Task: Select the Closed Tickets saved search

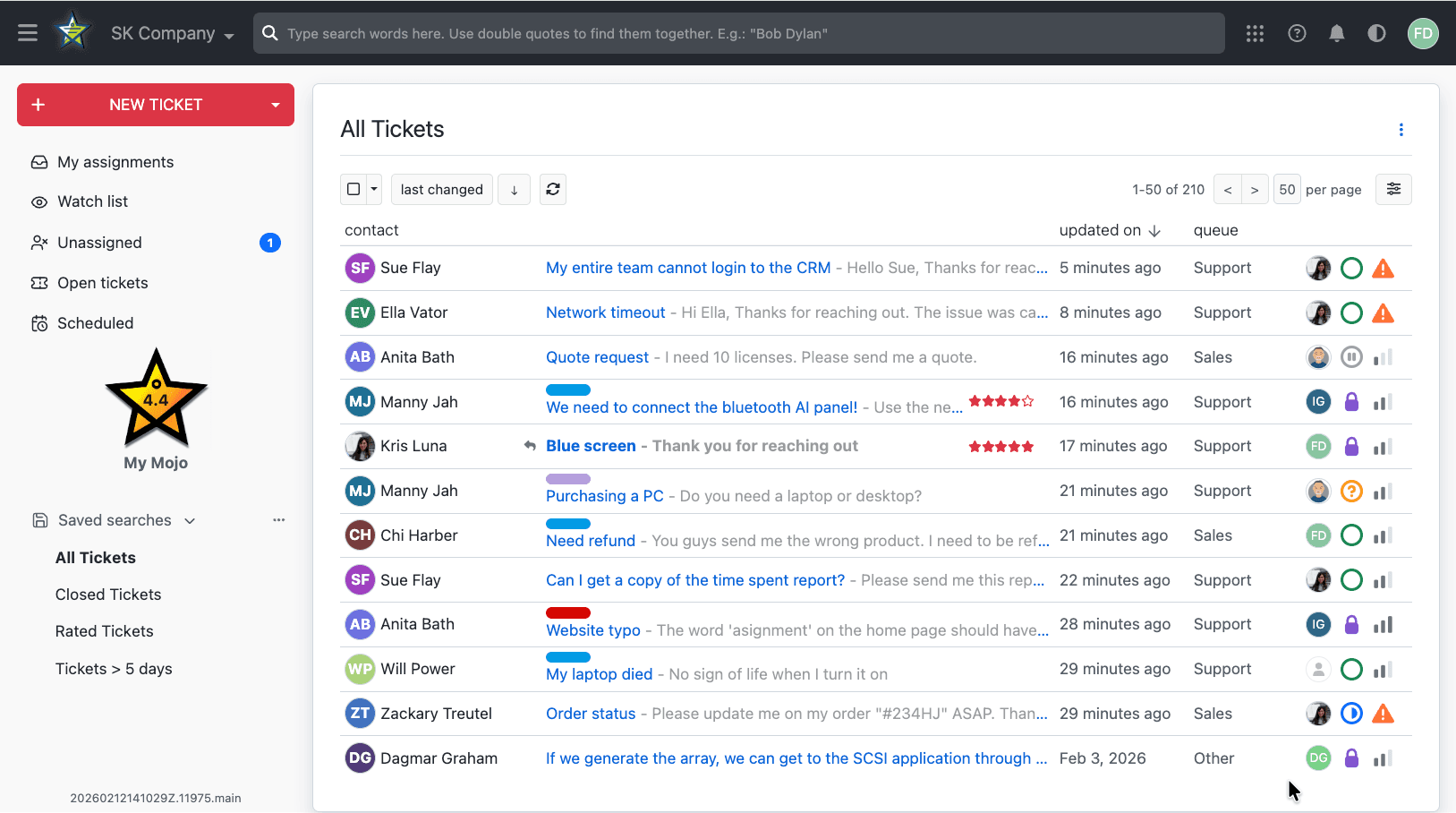Action: click(108, 594)
